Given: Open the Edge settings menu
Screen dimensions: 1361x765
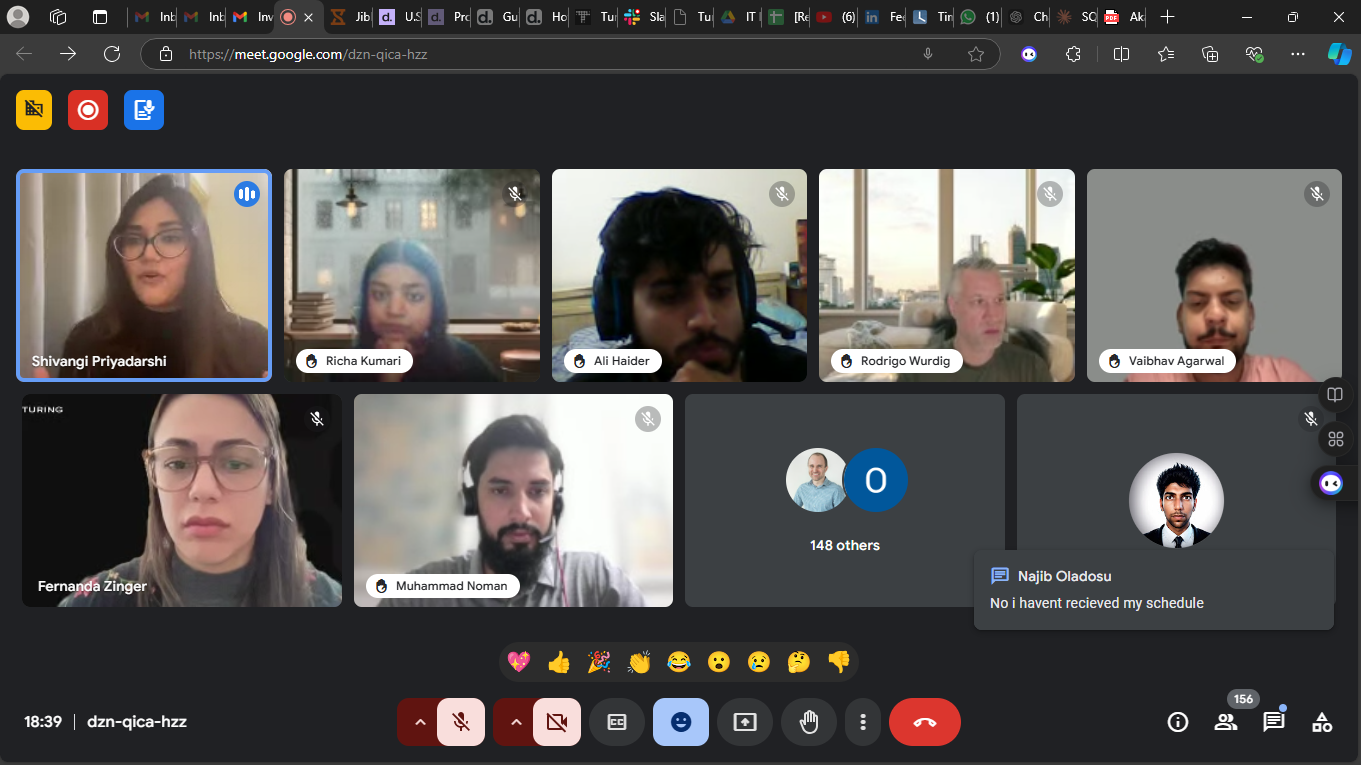Looking at the screenshot, I should point(1297,54).
